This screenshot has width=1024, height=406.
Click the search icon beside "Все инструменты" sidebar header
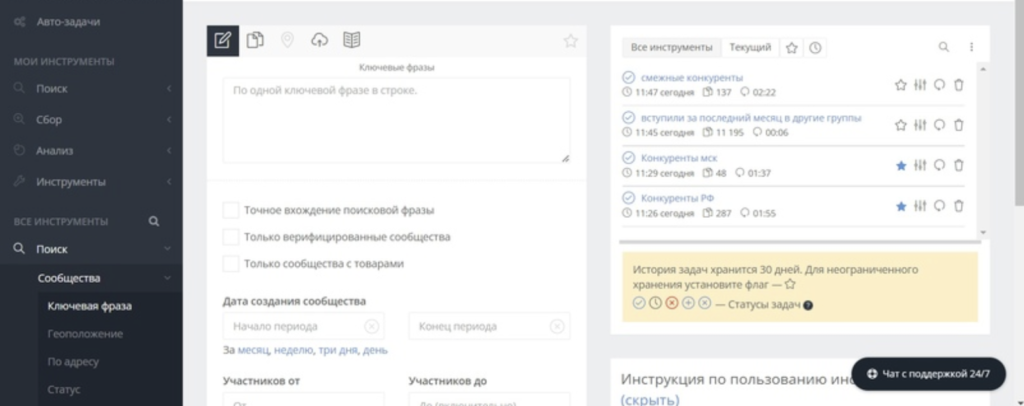153,221
